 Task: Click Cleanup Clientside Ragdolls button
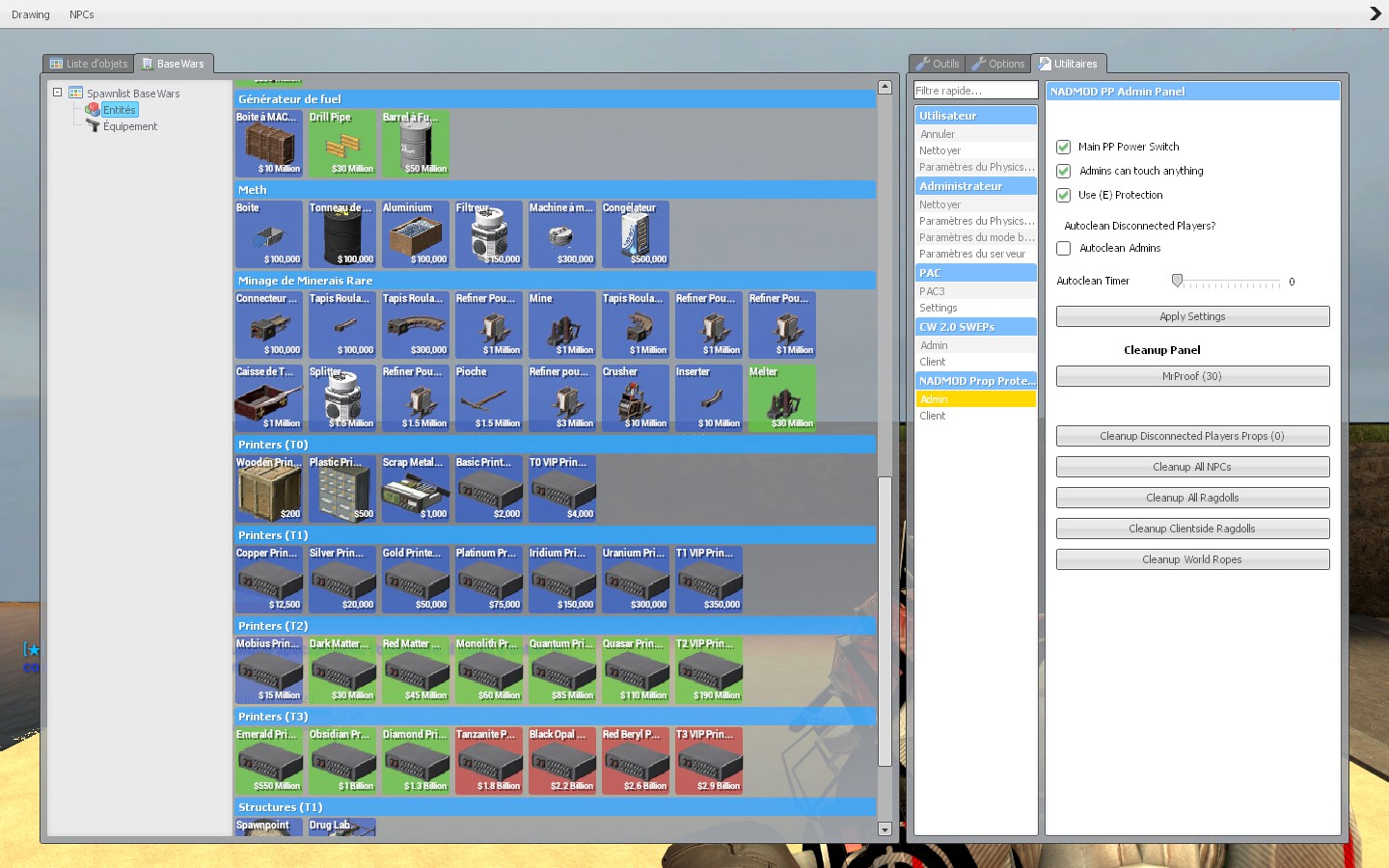tap(1192, 529)
